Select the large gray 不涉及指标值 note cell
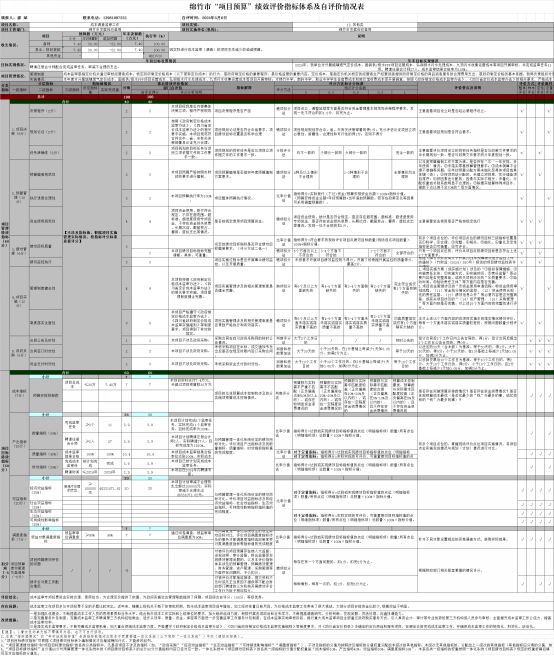 92,236
